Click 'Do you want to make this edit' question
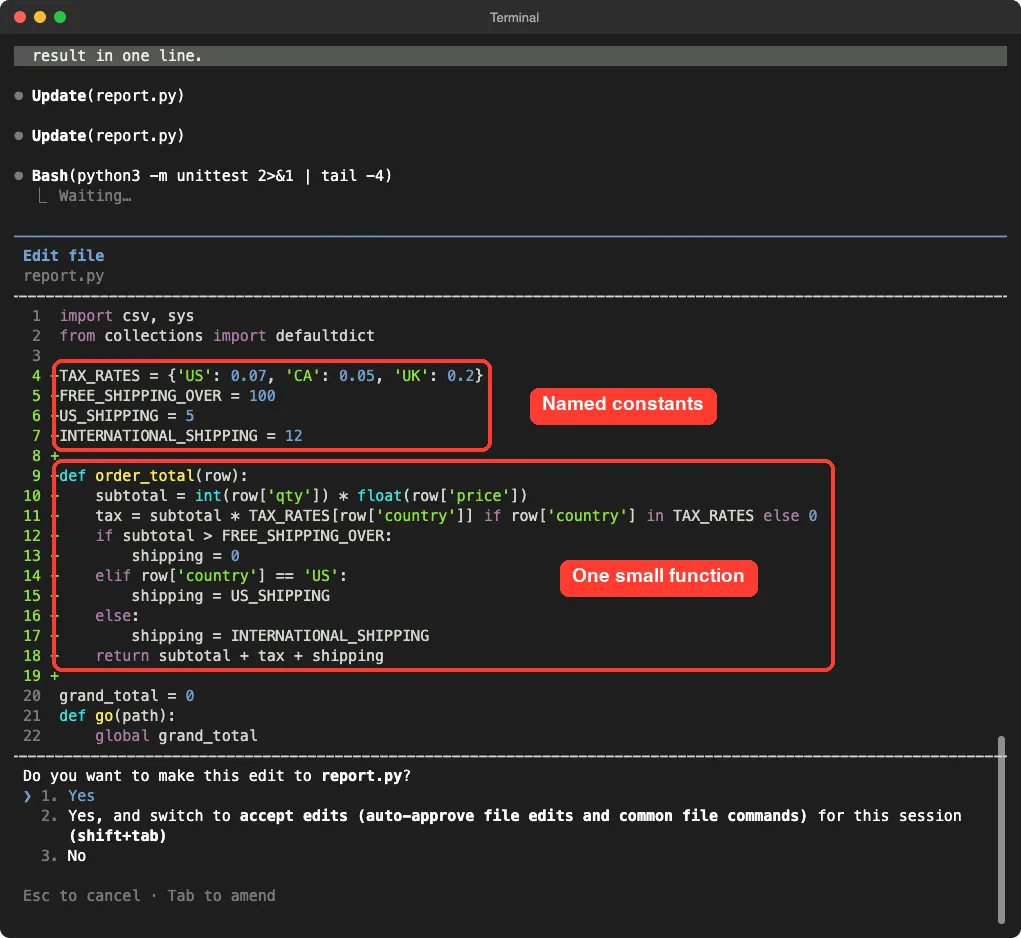This screenshot has height=938, width=1021. point(217,775)
